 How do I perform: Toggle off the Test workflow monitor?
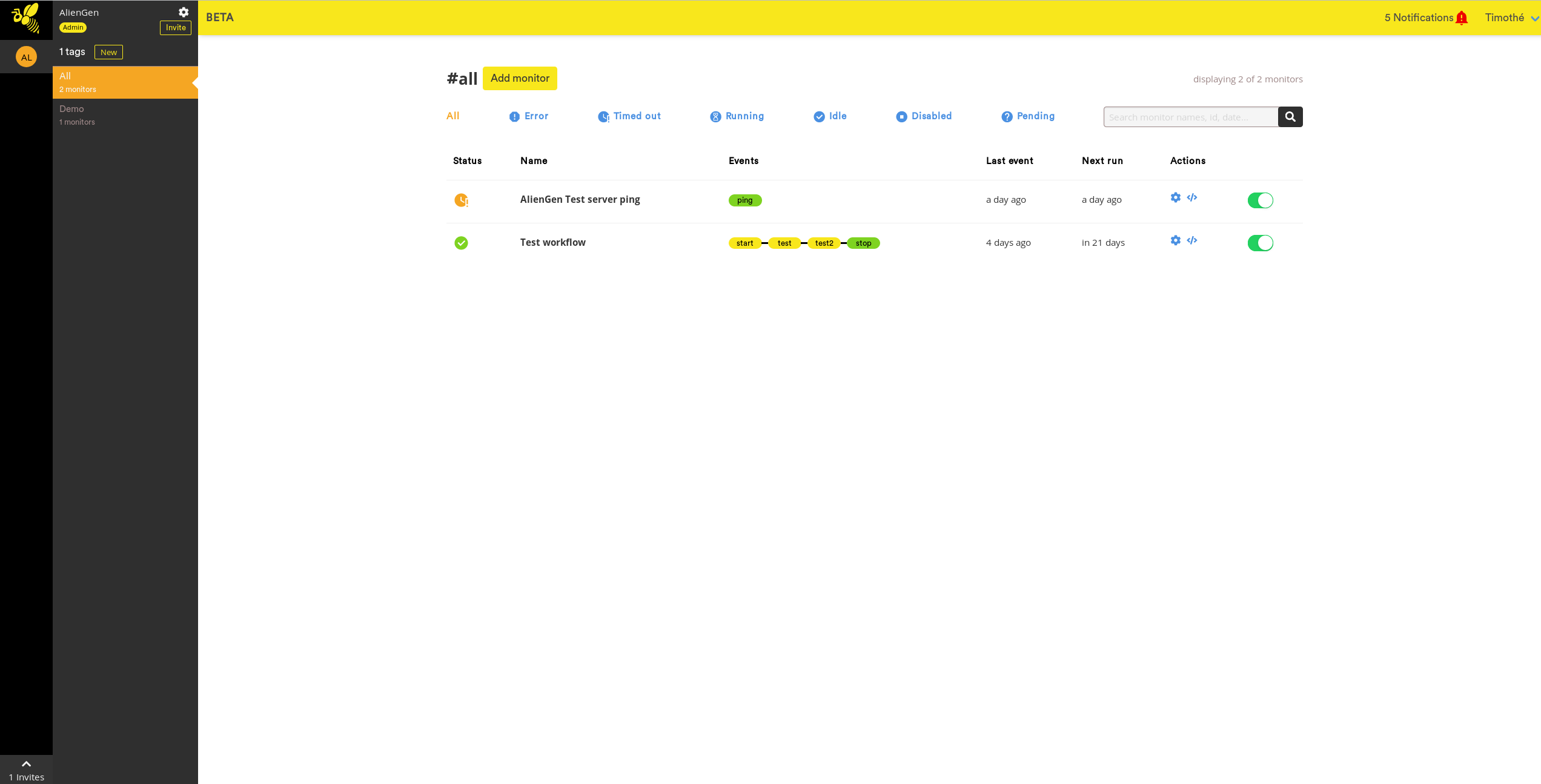[1260, 243]
